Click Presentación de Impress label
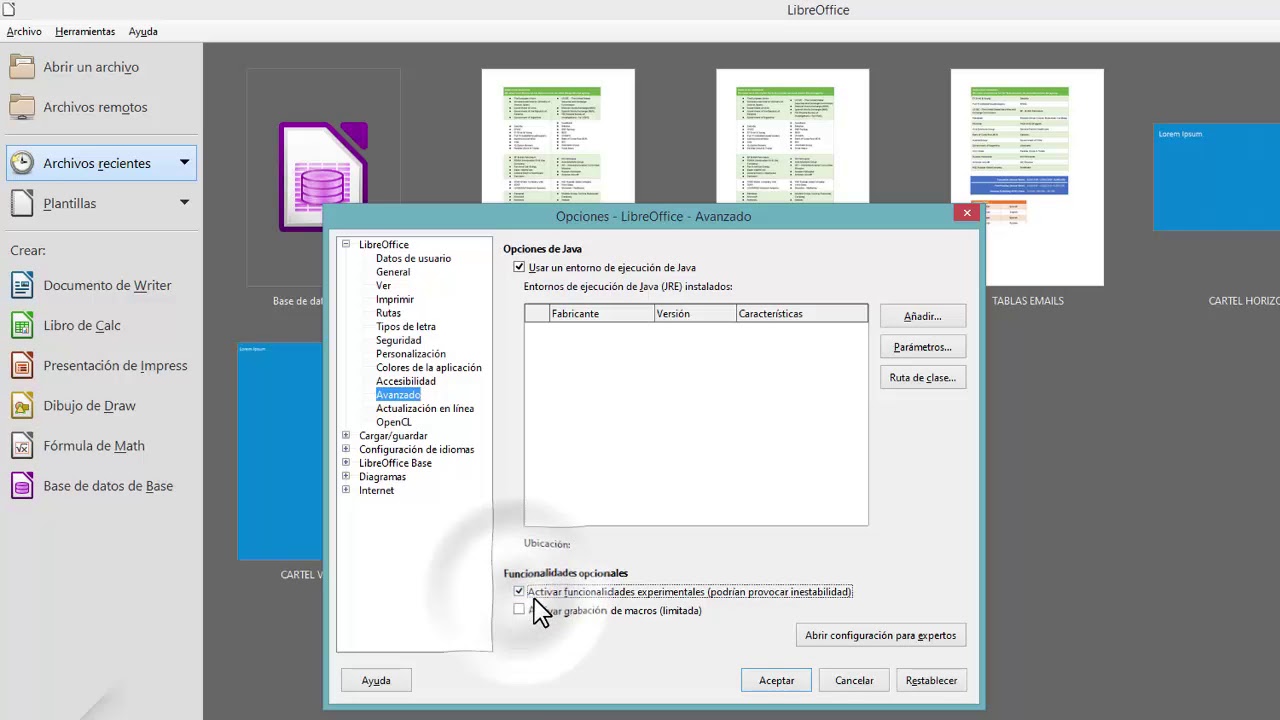This screenshot has width=1280, height=720. pyautogui.click(x=115, y=365)
